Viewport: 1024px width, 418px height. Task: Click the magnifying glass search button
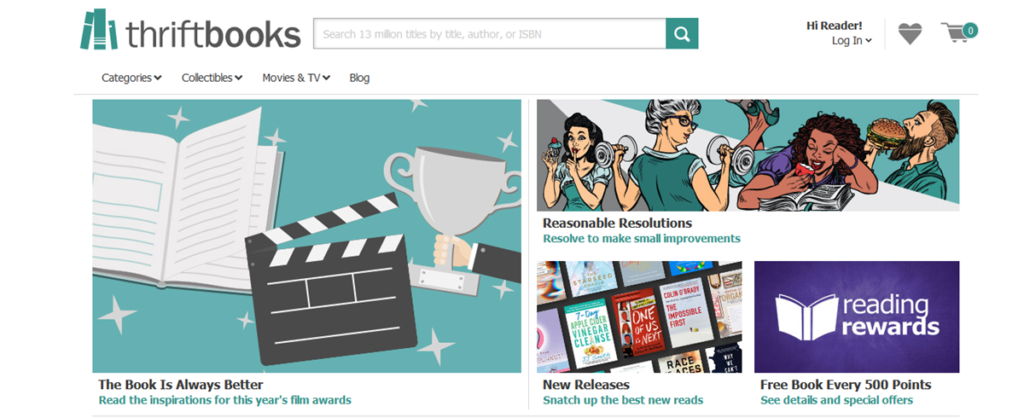tap(682, 34)
